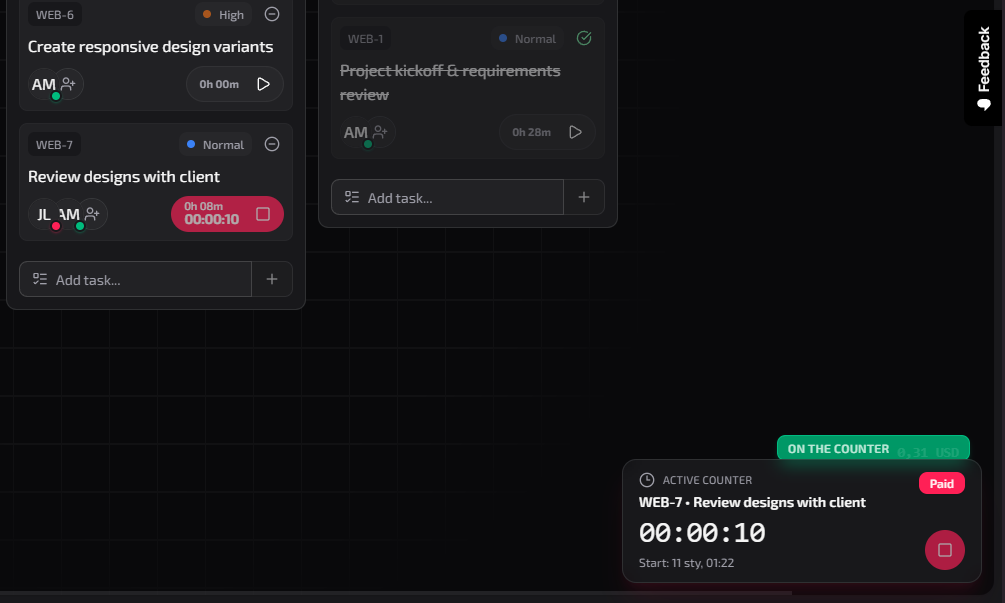Open the Feedback side tab
Image resolution: width=1005 pixels, height=603 pixels.
coord(984,68)
